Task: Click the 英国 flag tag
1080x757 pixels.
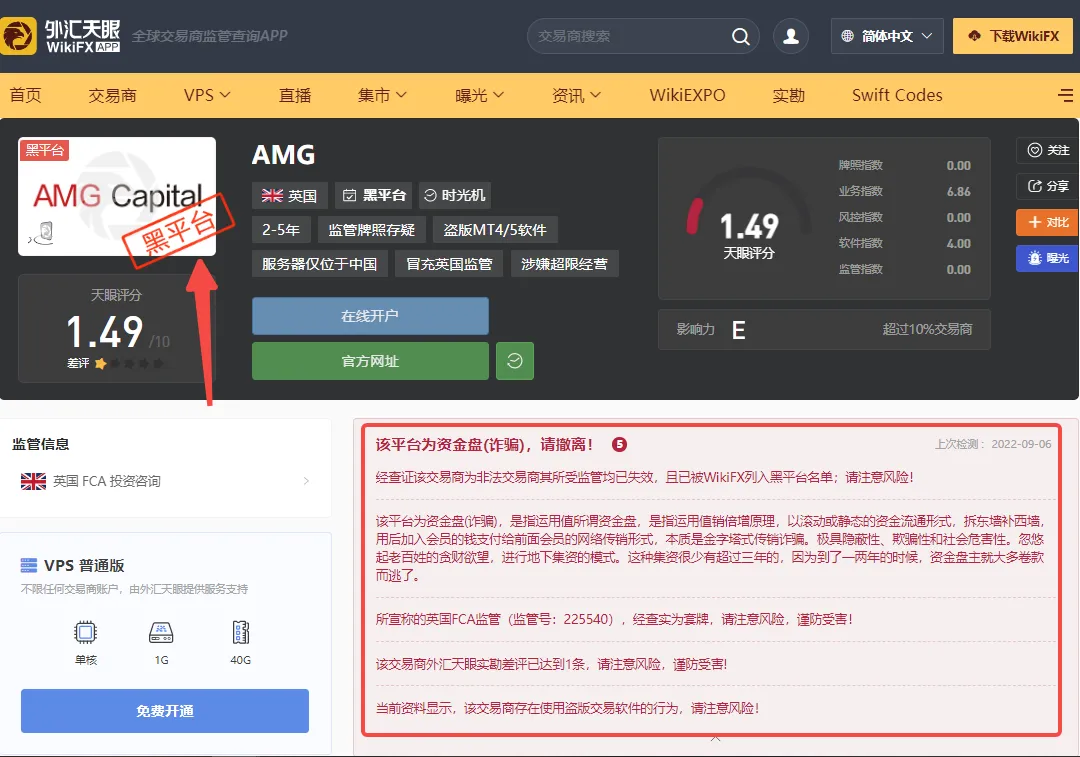Action: coord(289,195)
